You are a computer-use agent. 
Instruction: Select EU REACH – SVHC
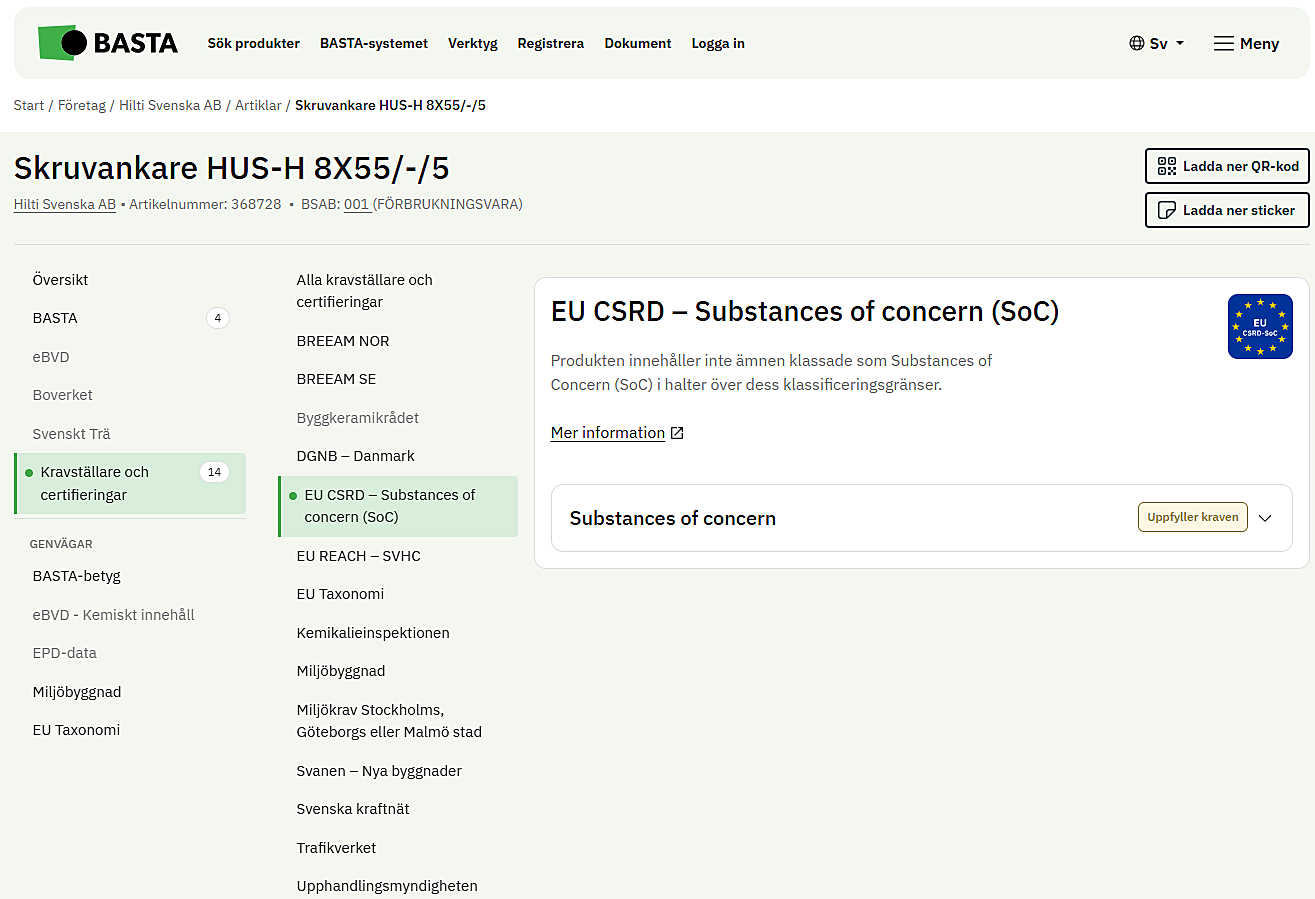398,556
